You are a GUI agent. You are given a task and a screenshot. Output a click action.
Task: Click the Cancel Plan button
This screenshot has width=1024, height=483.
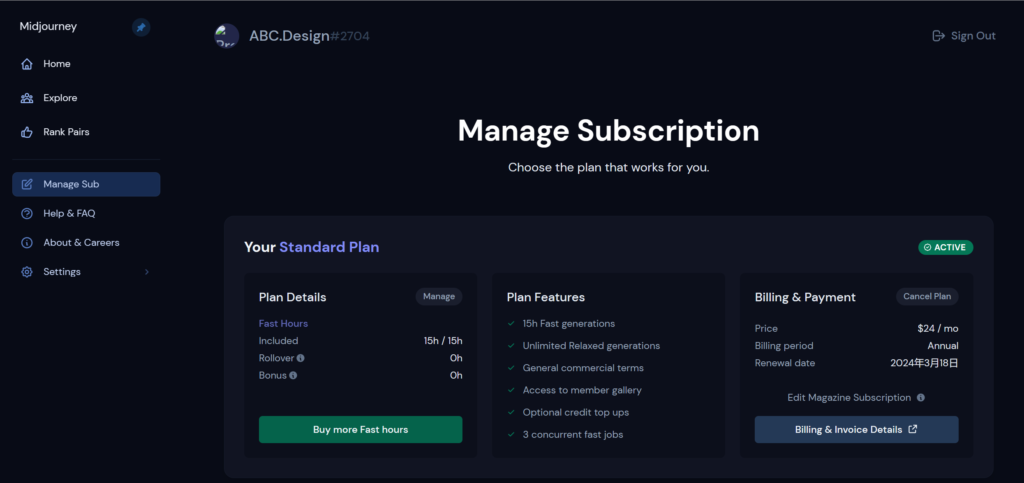(x=927, y=296)
